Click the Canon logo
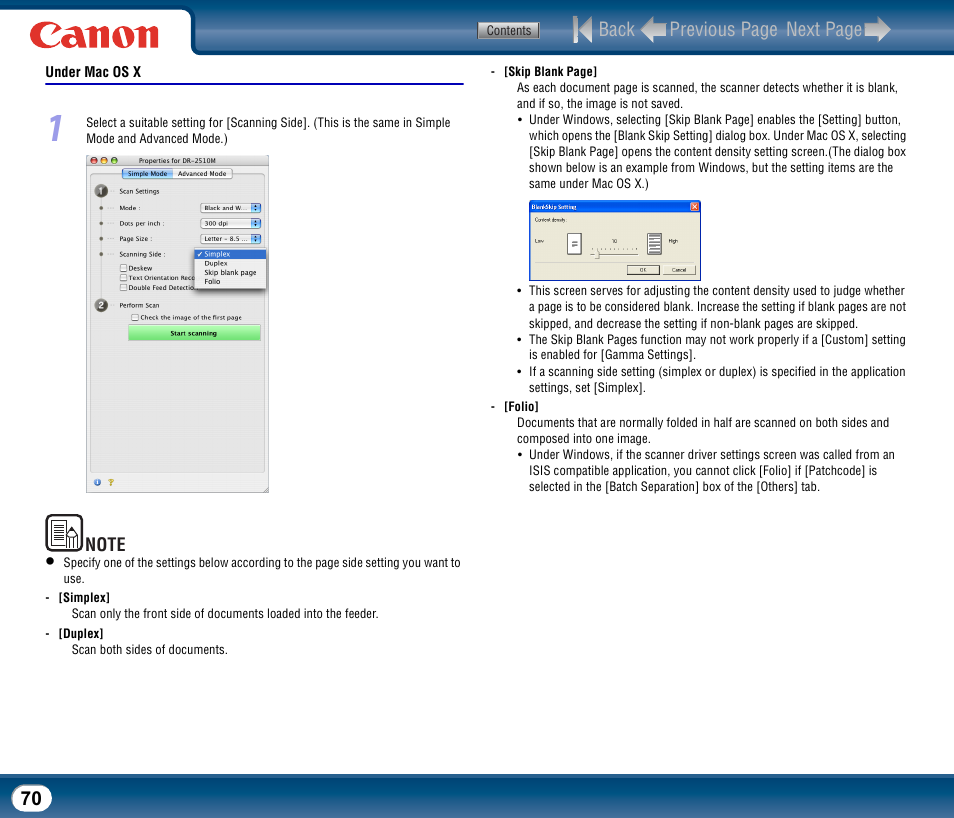This screenshot has width=954, height=818. 94,35
